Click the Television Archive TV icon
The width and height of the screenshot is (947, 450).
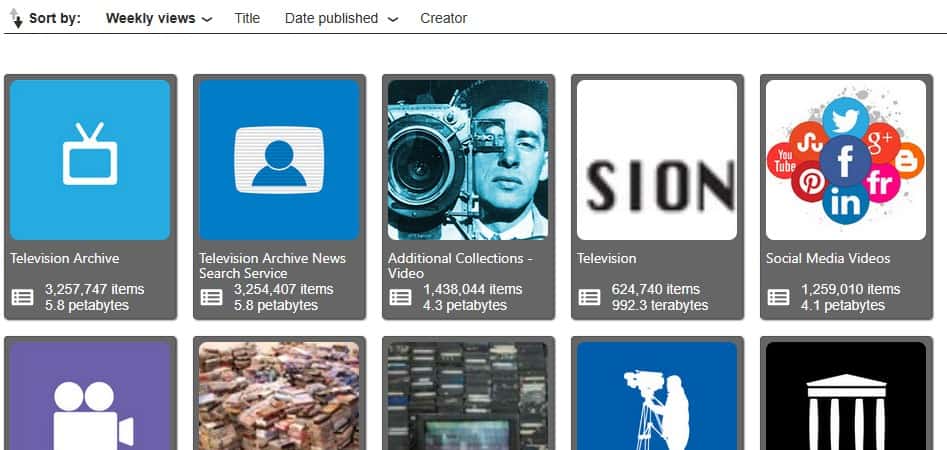pyautogui.click(x=90, y=160)
